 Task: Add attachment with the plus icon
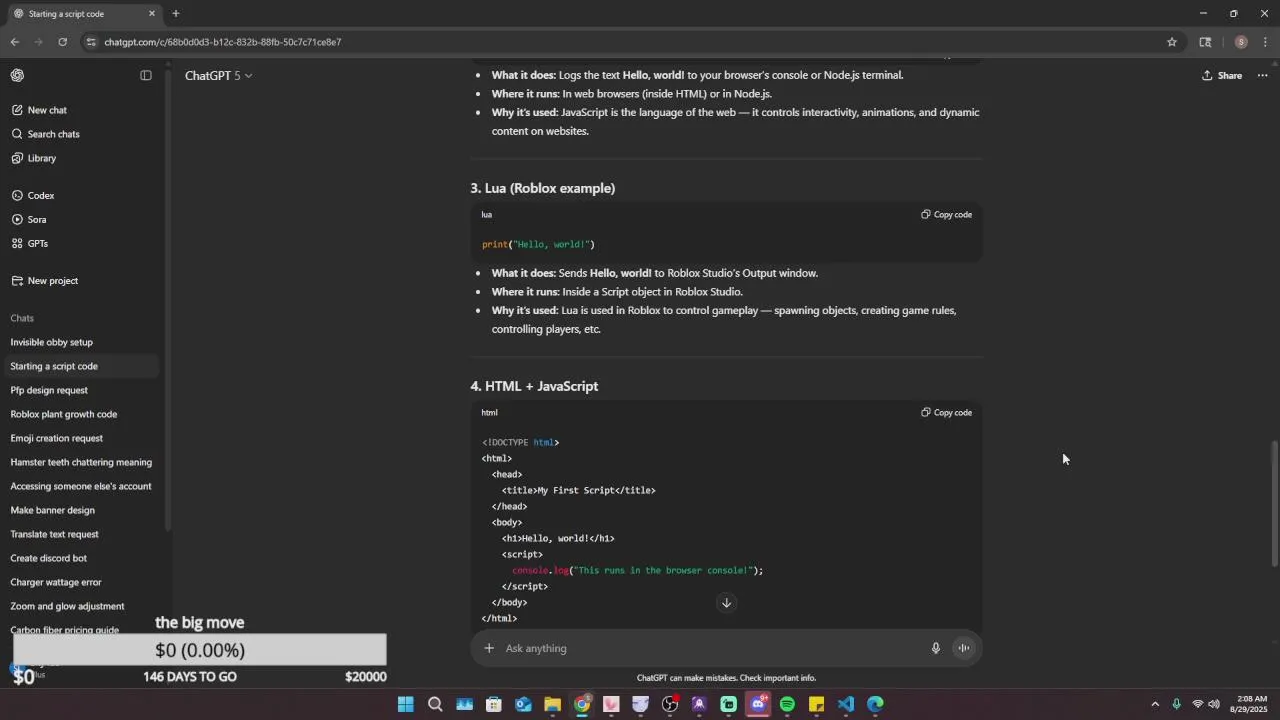click(489, 649)
